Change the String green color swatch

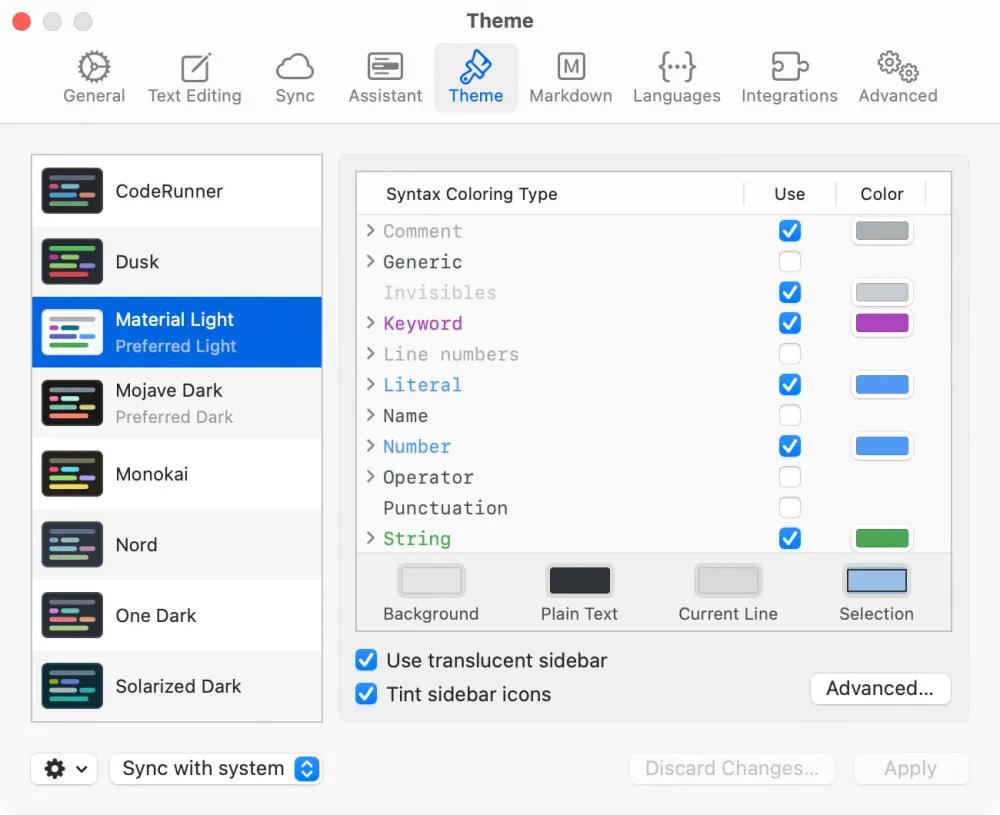(882, 538)
